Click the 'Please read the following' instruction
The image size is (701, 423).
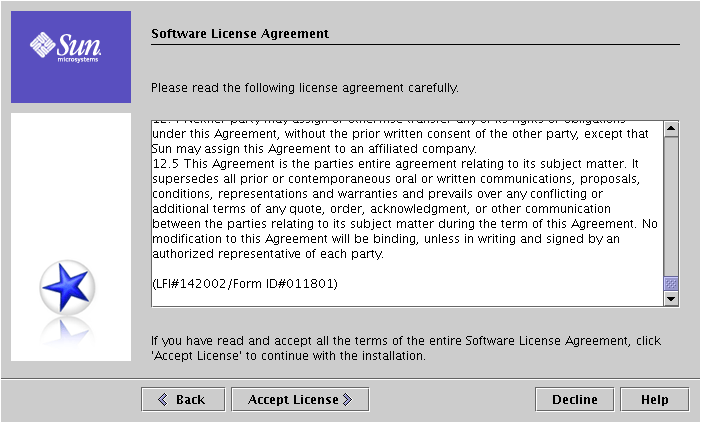305,88
